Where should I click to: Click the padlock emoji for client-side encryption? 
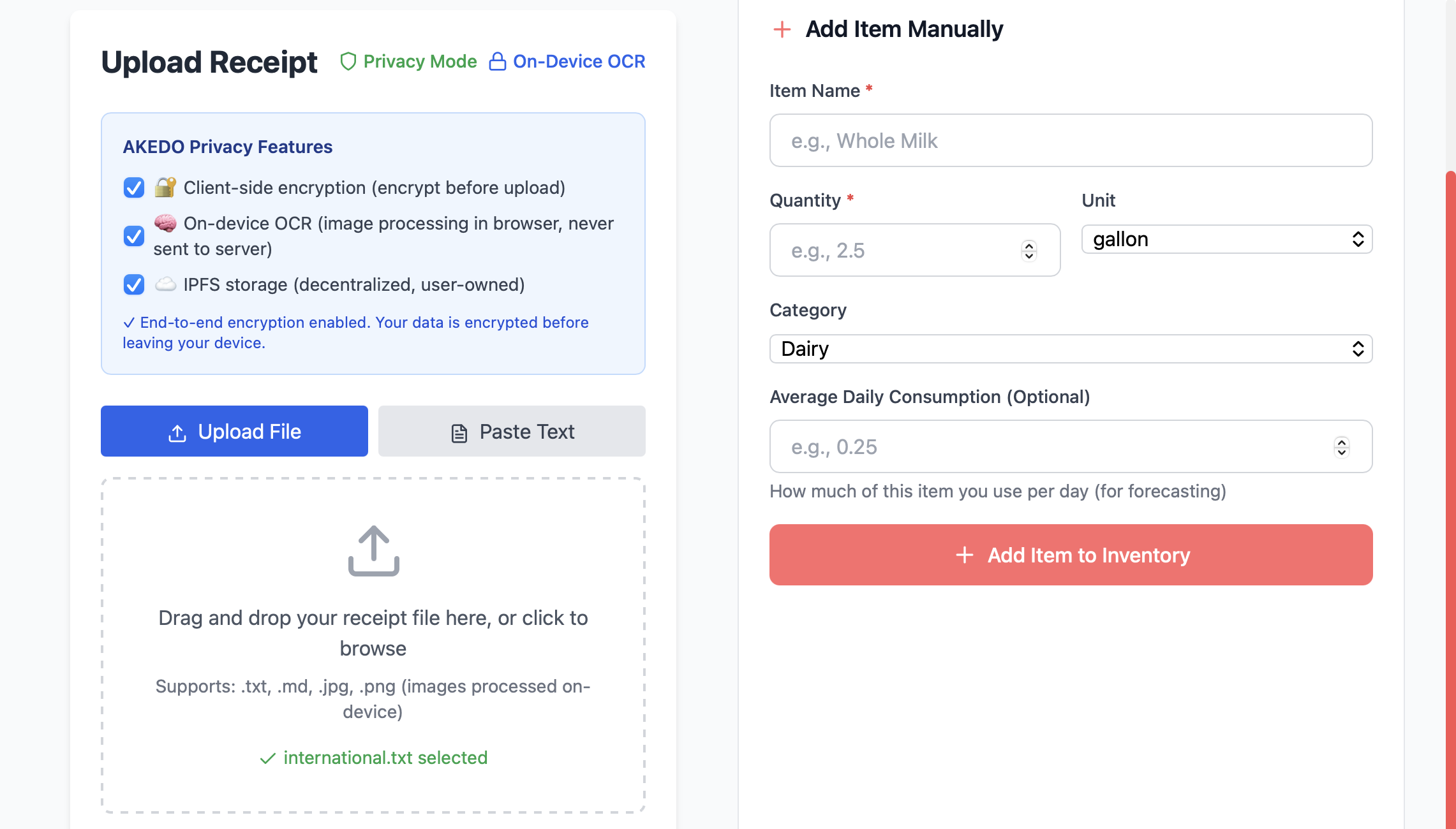pyautogui.click(x=165, y=187)
